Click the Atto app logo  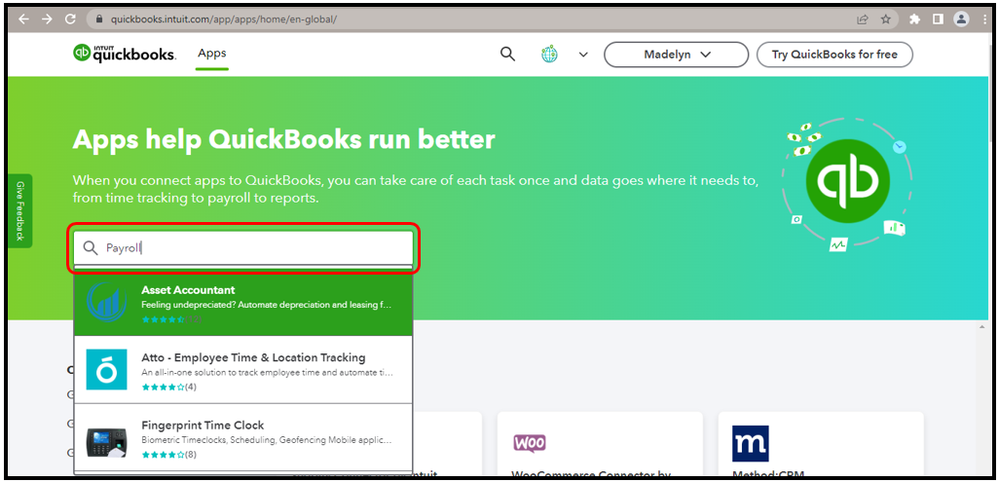click(106, 370)
